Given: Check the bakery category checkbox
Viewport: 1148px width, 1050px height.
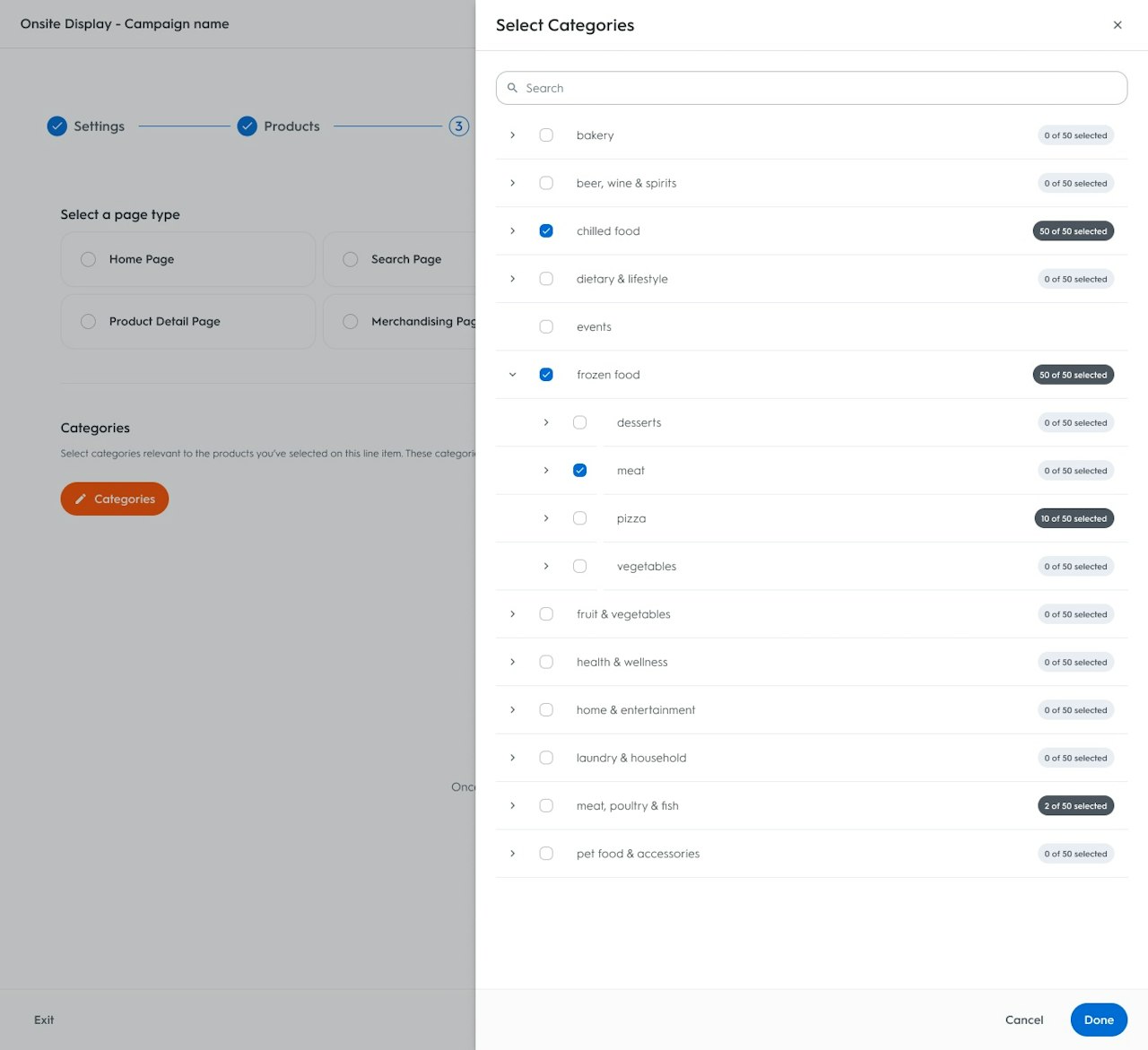Looking at the screenshot, I should coord(546,135).
